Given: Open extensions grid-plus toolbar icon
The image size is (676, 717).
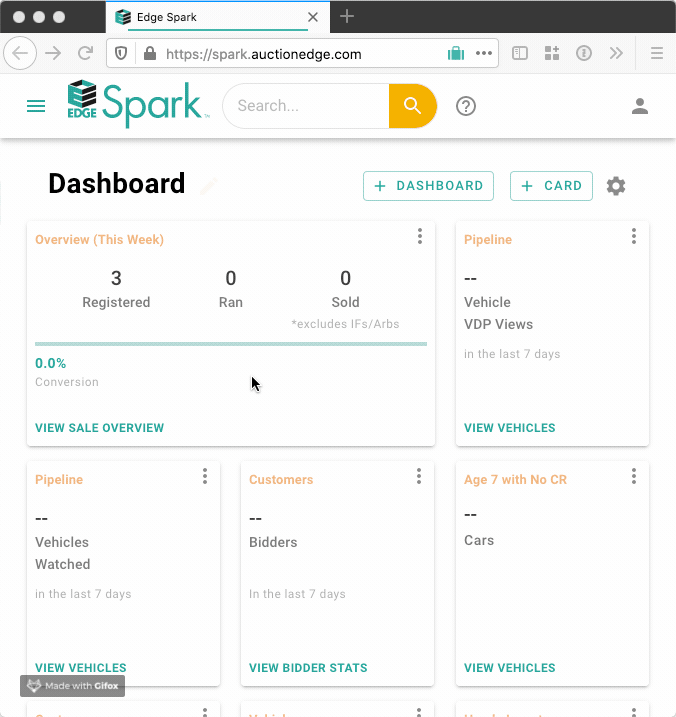Looking at the screenshot, I should [552, 54].
